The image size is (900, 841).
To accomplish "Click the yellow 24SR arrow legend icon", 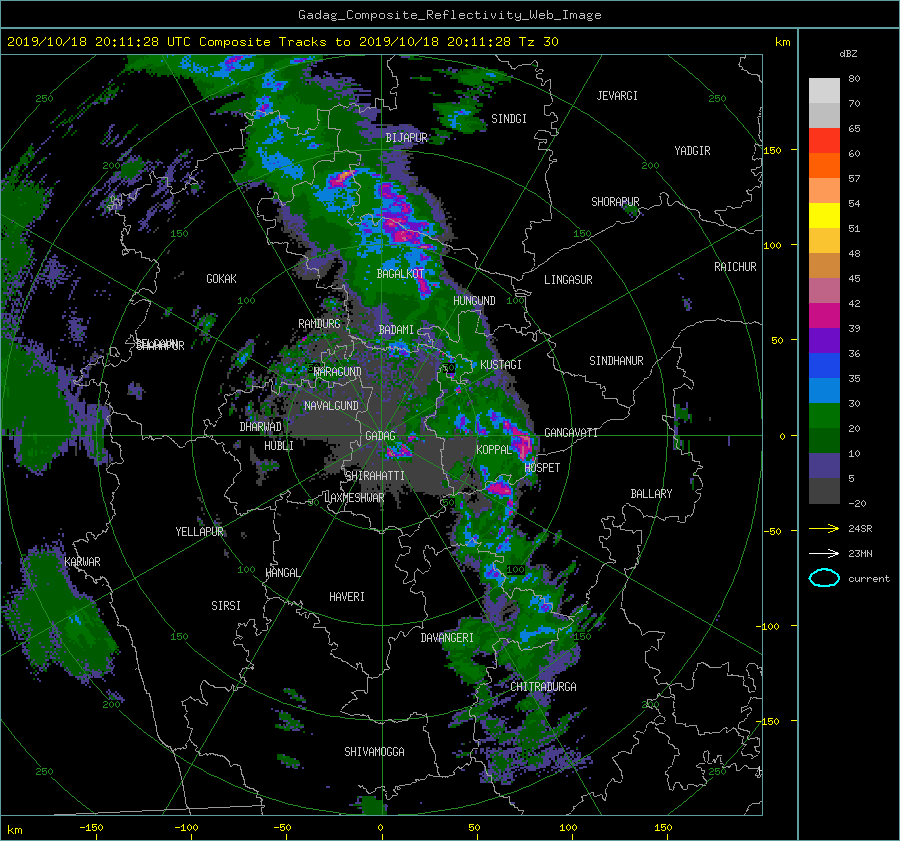I will coord(824,528).
